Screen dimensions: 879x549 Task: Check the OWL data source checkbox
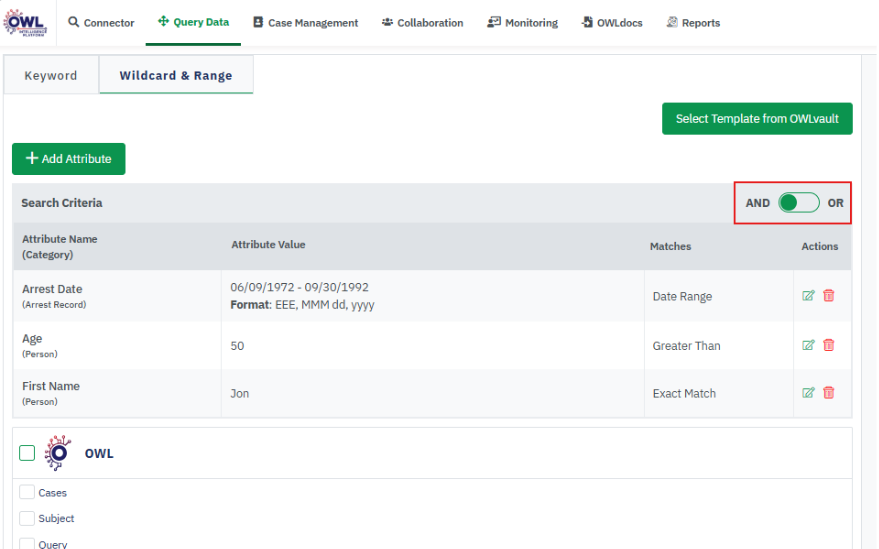27,453
